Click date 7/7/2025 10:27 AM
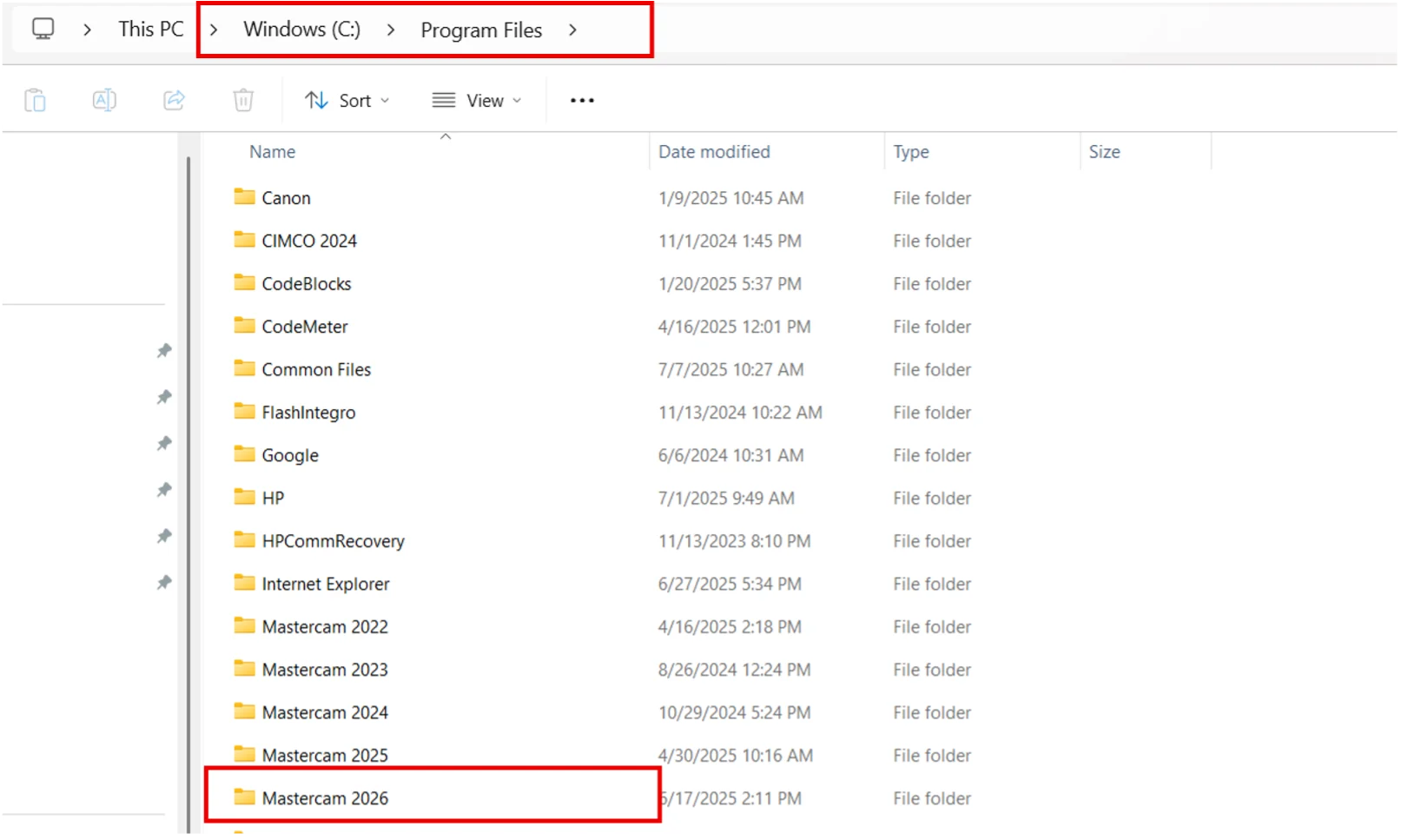Image resolution: width=1401 pixels, height=840 pixels. (x=730, y=369)
